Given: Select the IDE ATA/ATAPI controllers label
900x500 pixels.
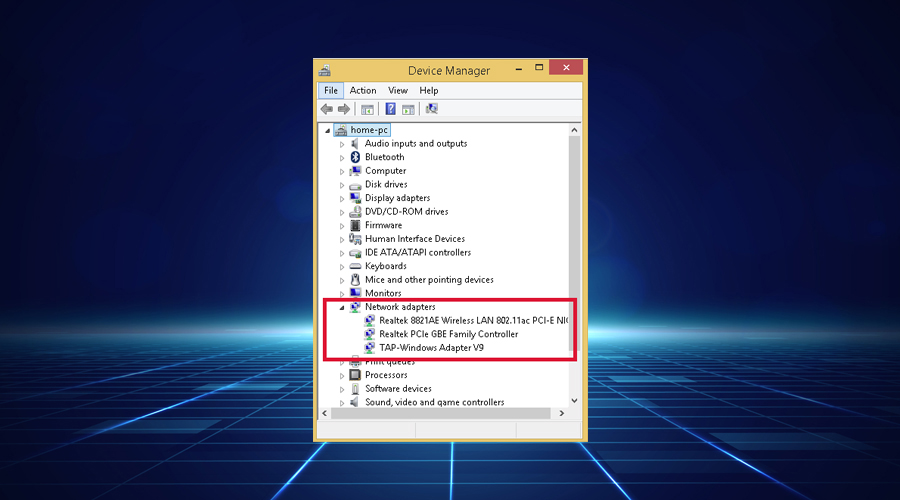Looking at the screenshot, I should [x=418, y=253].
